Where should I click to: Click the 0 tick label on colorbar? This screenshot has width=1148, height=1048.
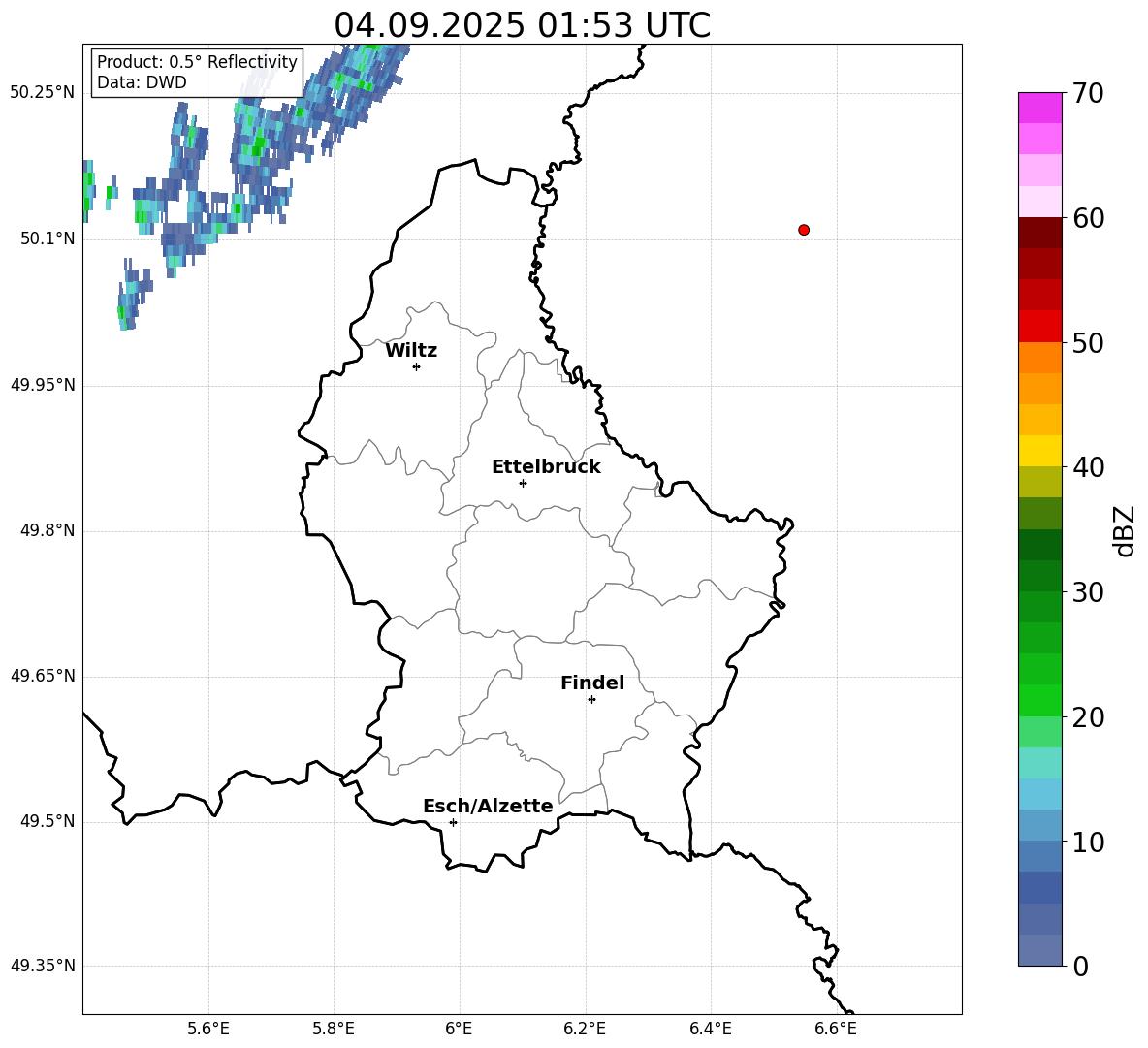click(x=1081, y=966)
